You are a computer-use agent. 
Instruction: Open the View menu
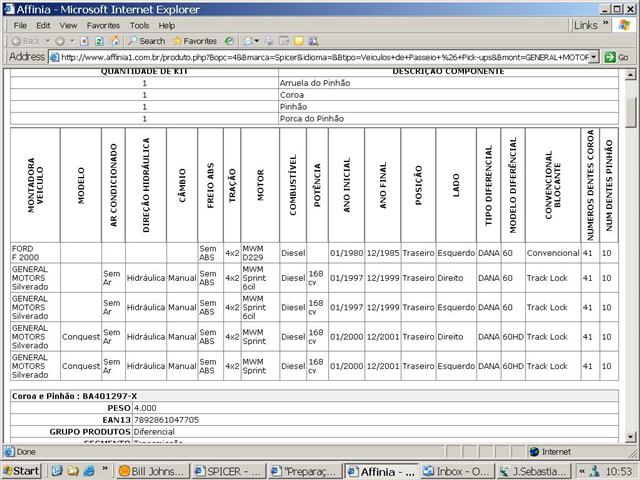point(68,25)
